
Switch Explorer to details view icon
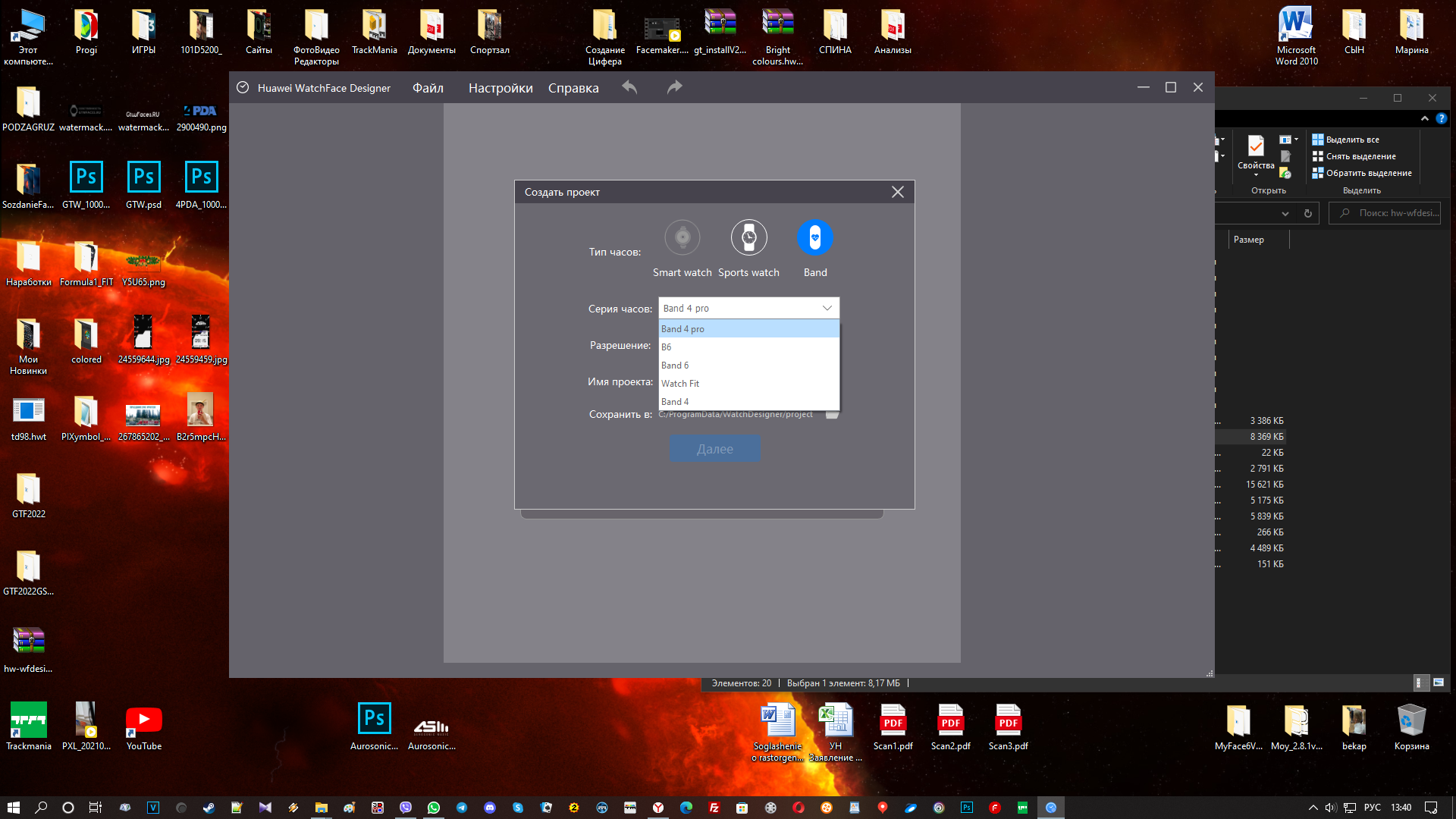click(1420, 682)
